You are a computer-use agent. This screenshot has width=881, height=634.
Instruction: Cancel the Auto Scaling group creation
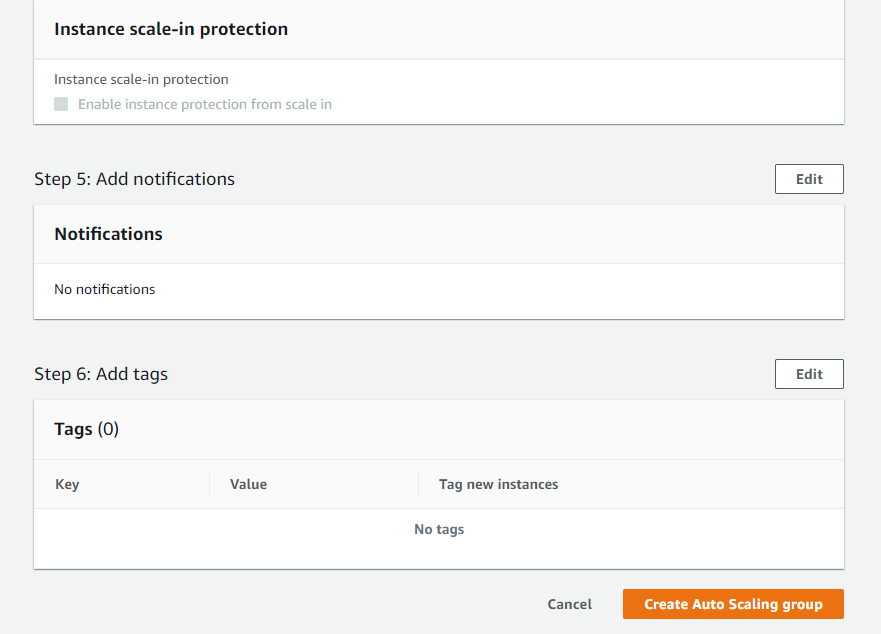(569, 604)
